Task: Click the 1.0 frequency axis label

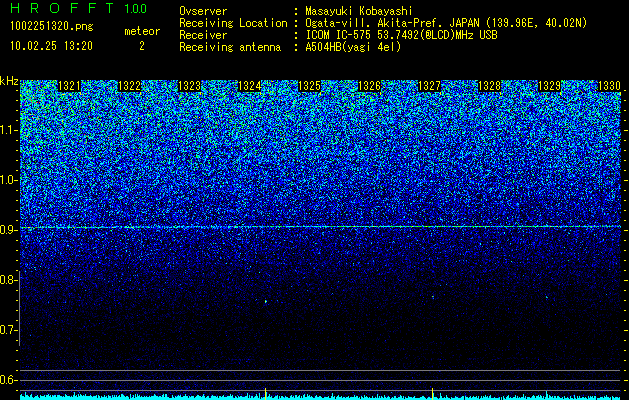Action: pyautogui.click(x=8, y=180)
